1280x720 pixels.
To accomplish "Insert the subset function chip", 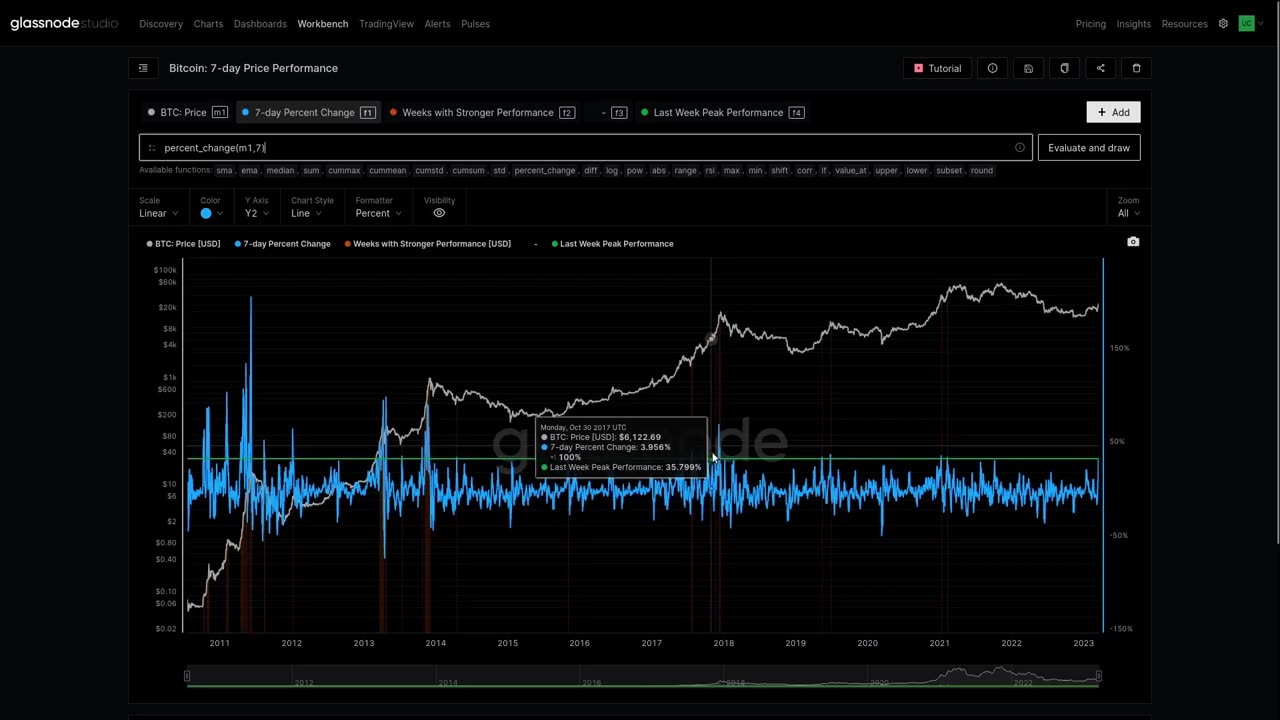I will tap(949, 171).
